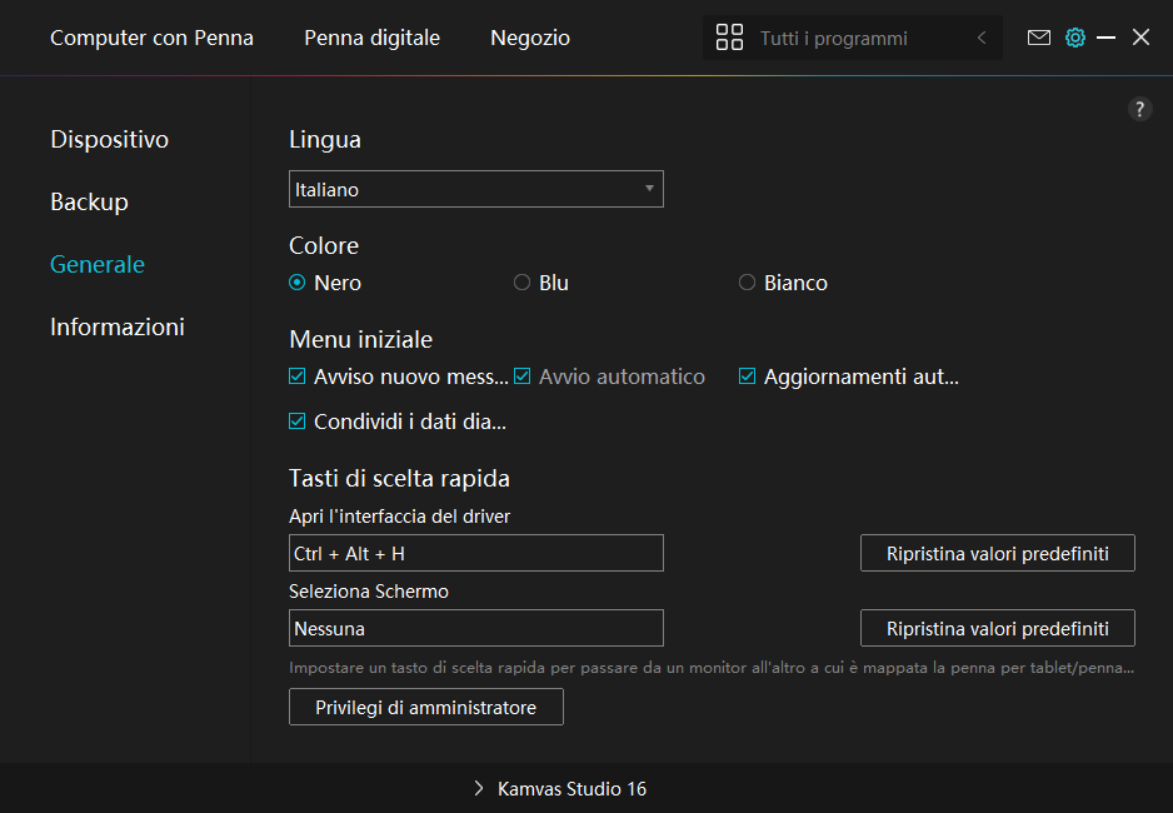Screen dimensions: 1173x813
Task: Click the Privilegi di amministratore button
Action: pos(426,707)
